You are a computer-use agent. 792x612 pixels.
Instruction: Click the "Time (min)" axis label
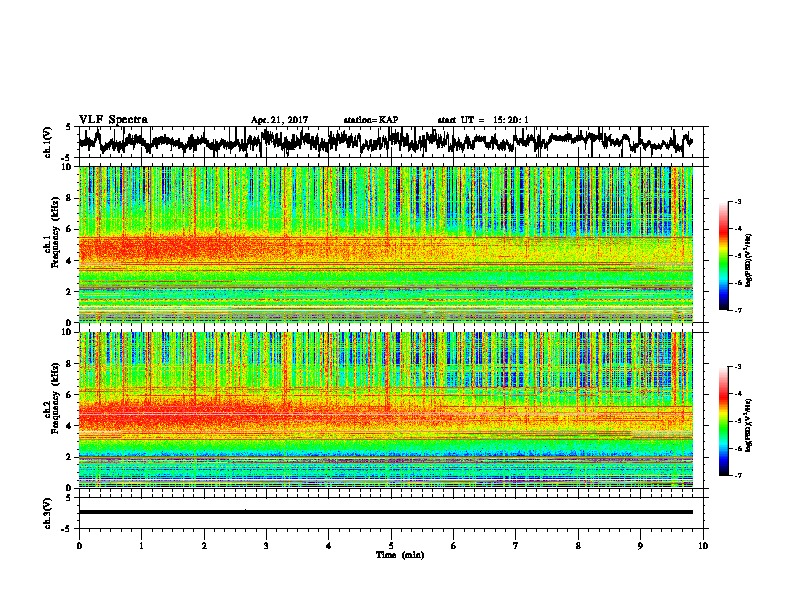click(400, 555)
